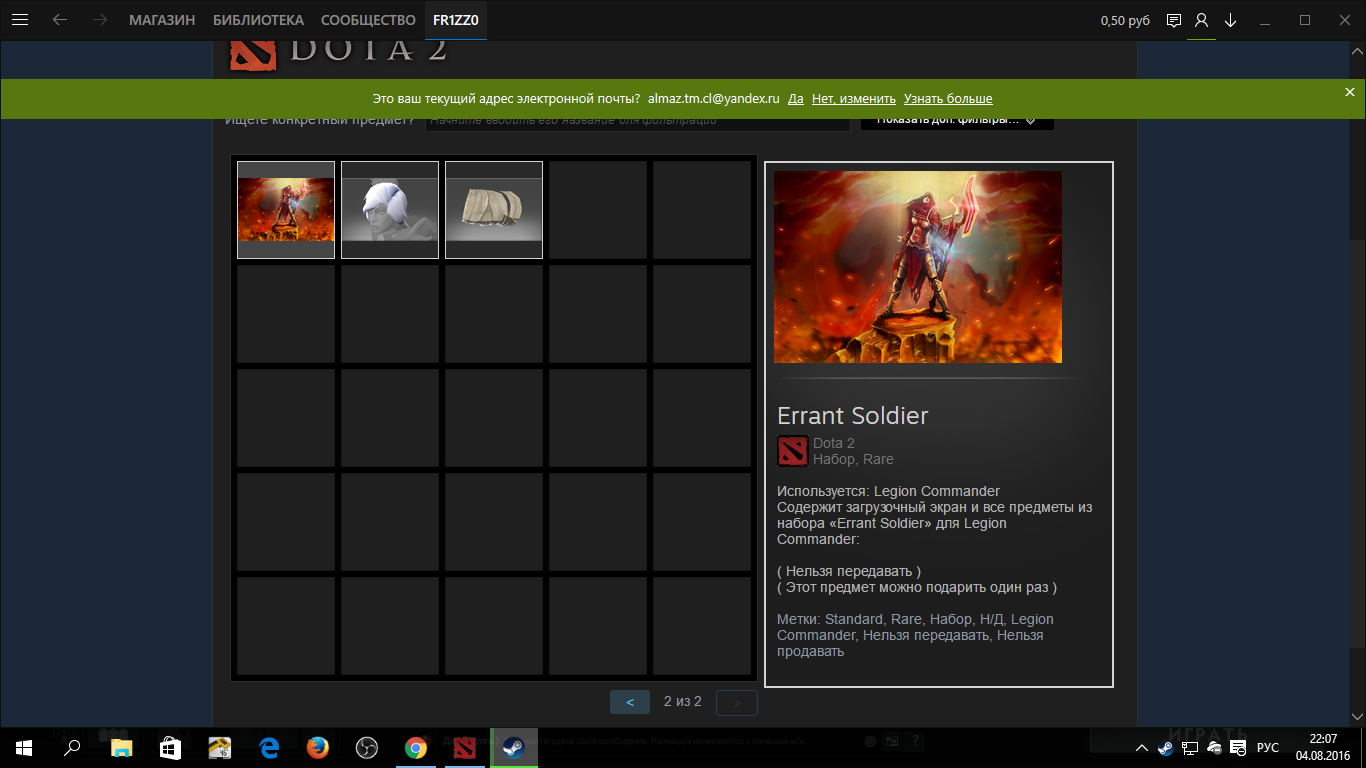This screenshot has height=768, width=1366.
Task: Click the page scrollbar down arrow
Action: (x=1358, y=716)
